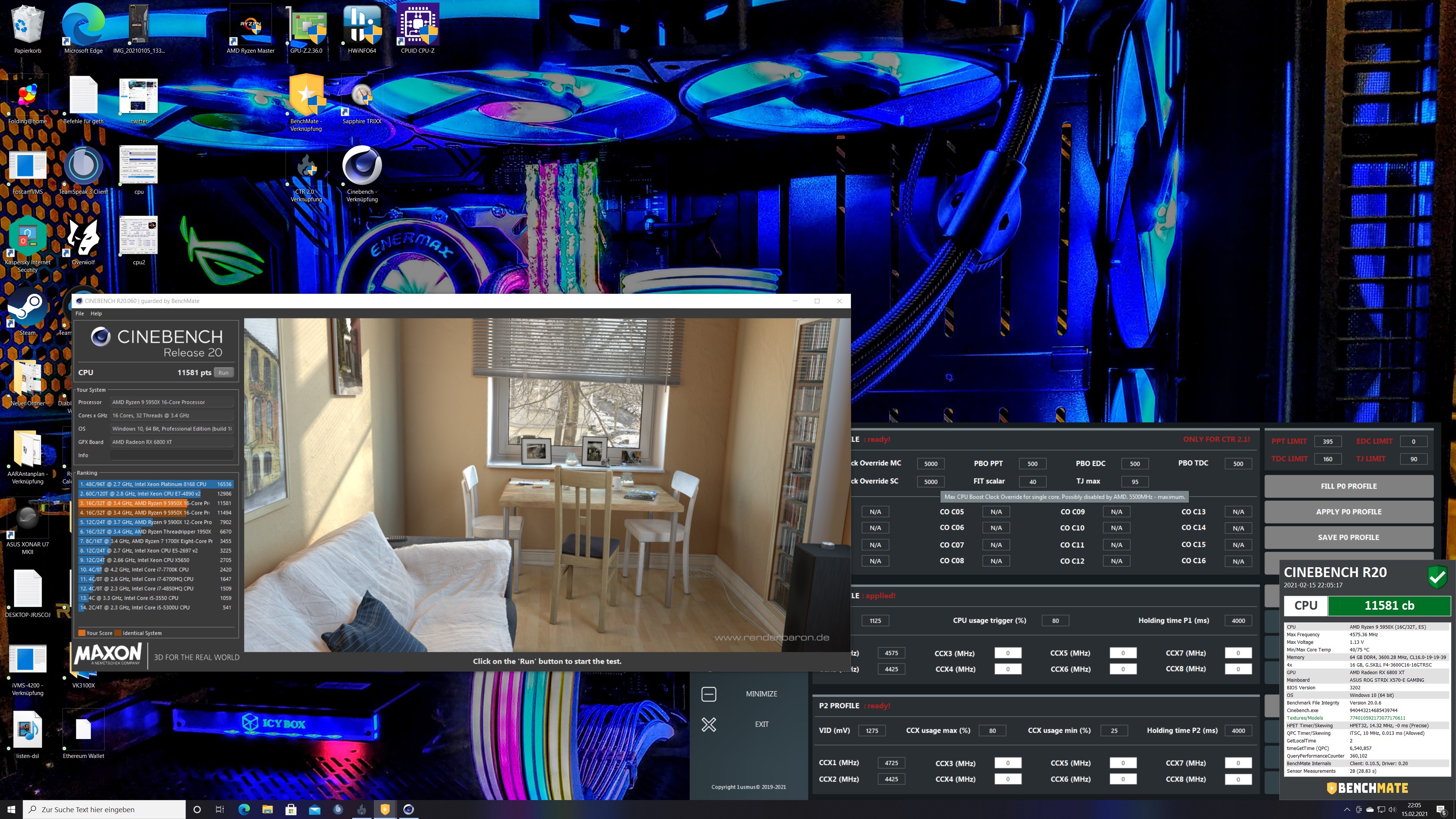Switch to Cinebench via its taskbar icon

click(x=409, y=810)
